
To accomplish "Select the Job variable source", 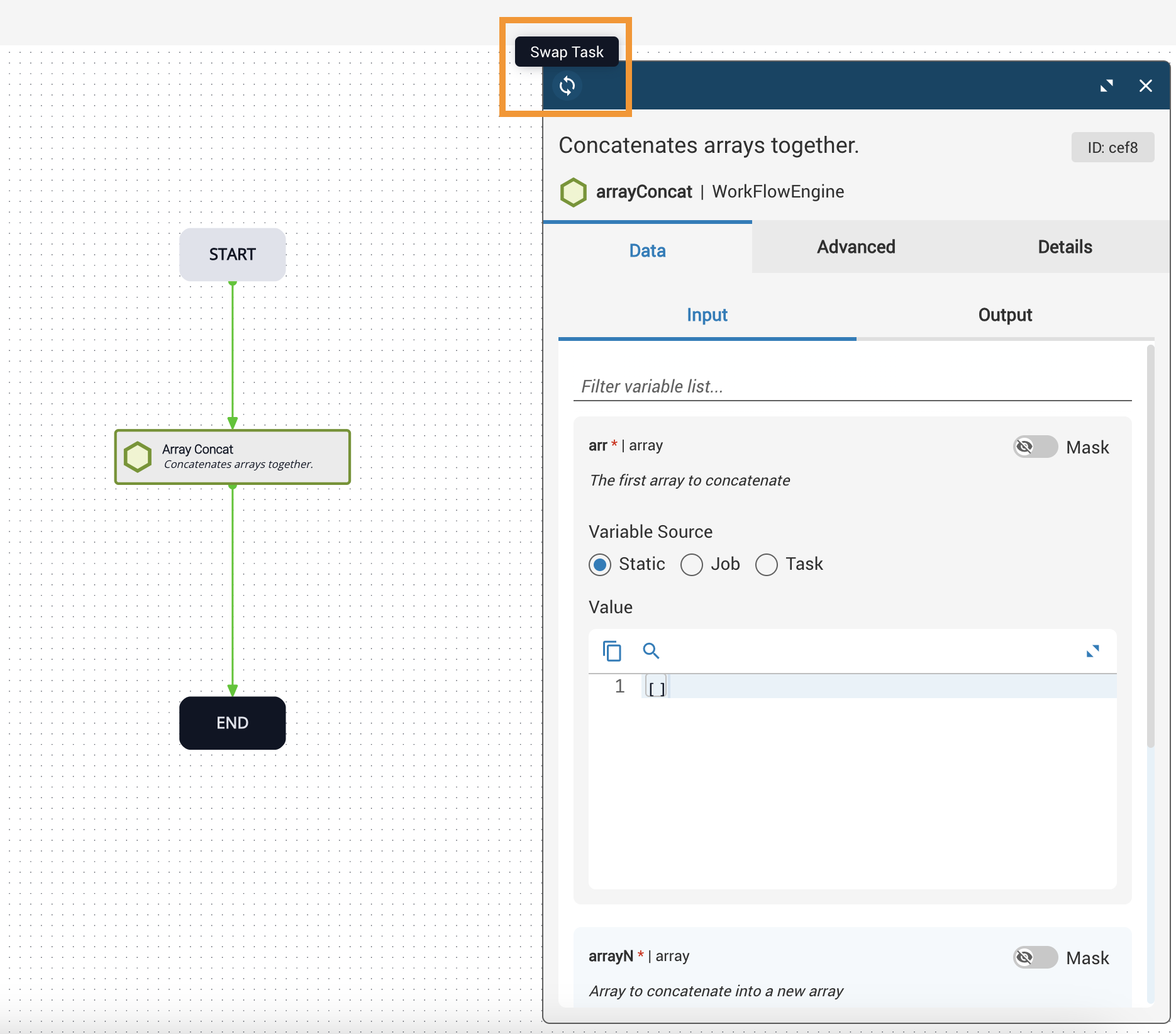I will tap(692, 565).
